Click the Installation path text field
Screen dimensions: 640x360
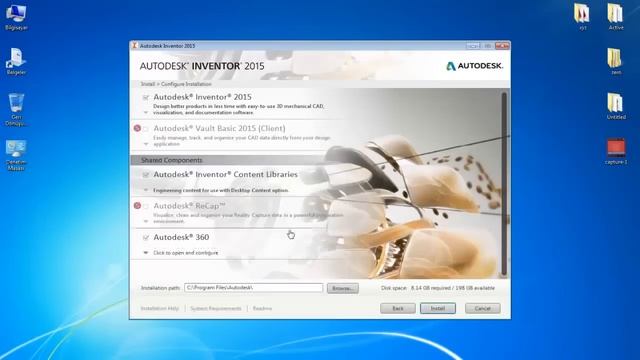253,288
